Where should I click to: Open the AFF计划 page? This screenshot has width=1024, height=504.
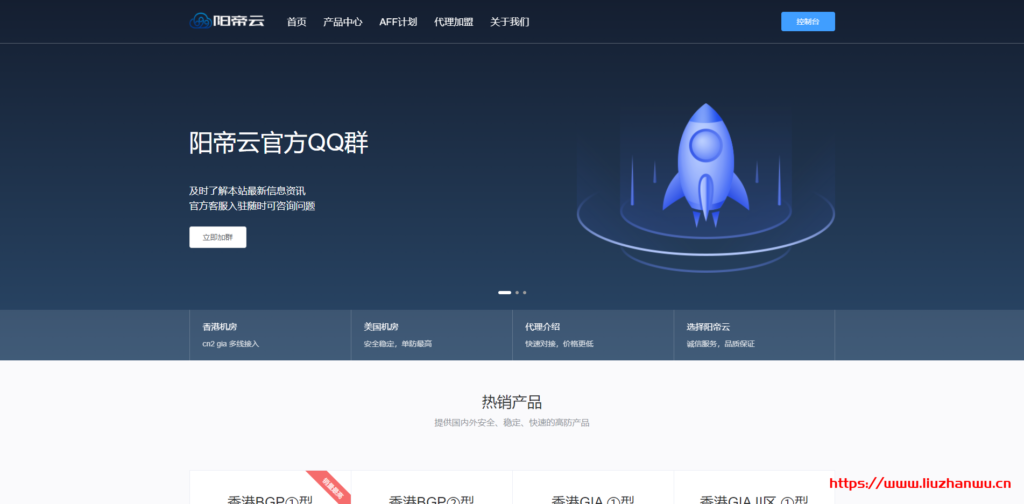pos(398,22)
